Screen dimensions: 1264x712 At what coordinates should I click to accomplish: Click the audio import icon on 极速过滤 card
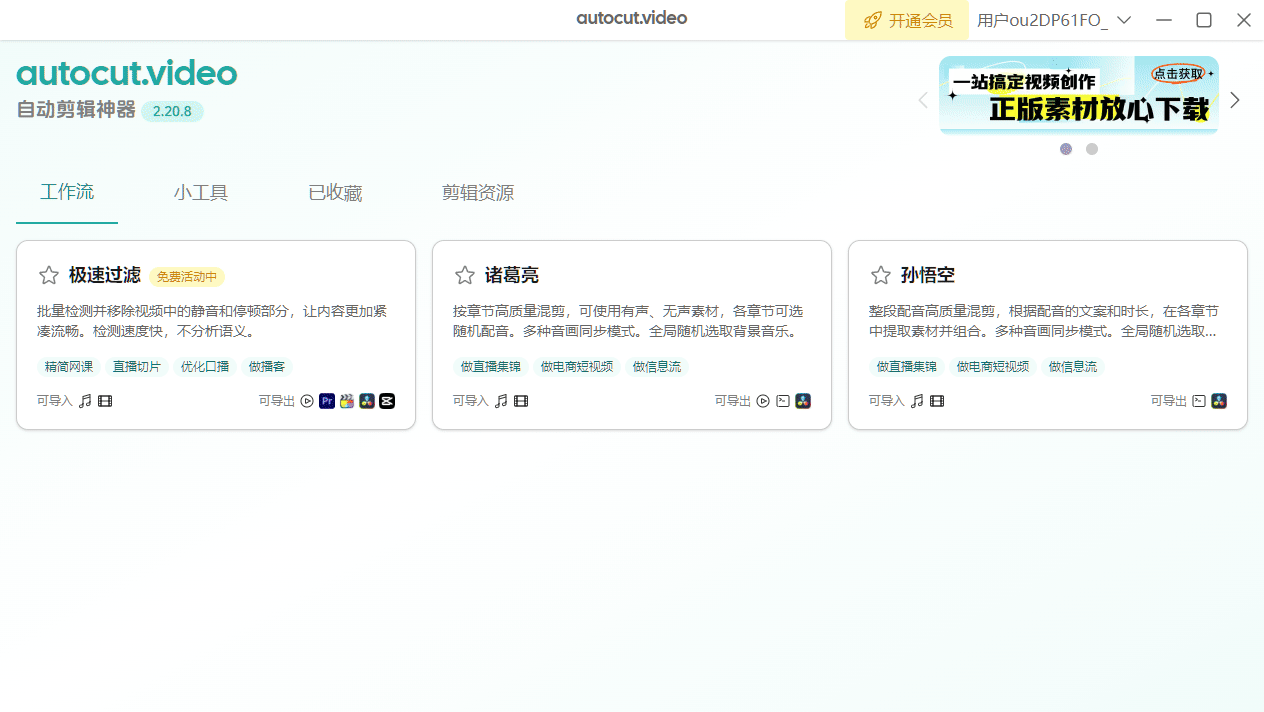point(85,401)
